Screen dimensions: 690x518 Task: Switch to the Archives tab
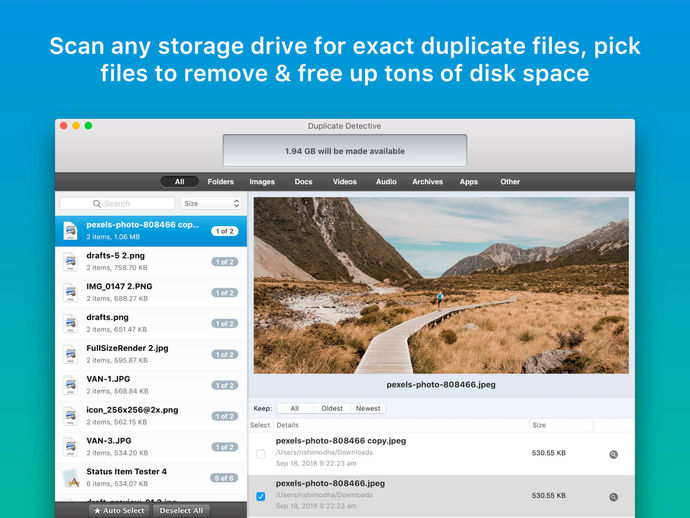pos(427,181)
